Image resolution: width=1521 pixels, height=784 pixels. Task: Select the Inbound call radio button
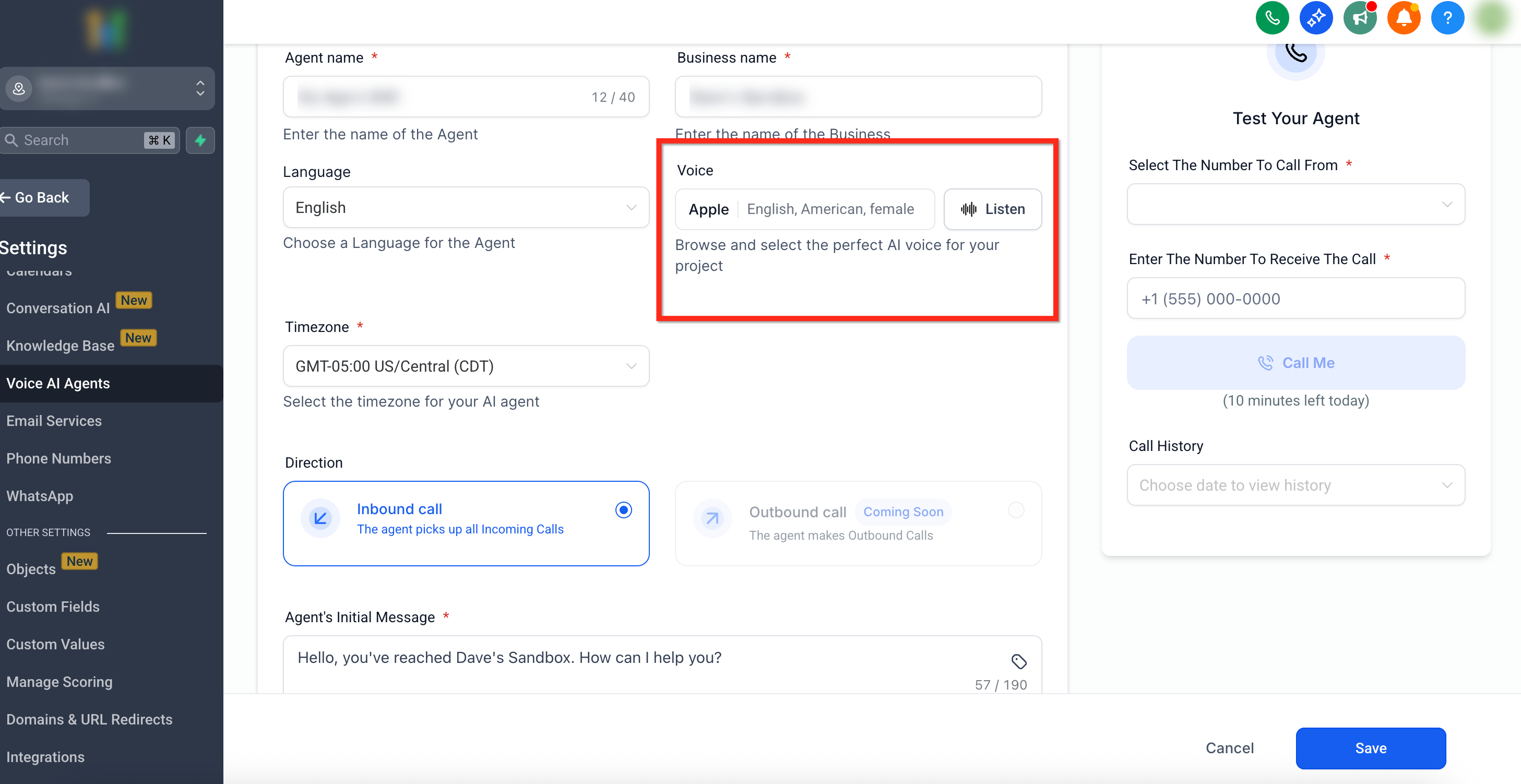point(623,510)
